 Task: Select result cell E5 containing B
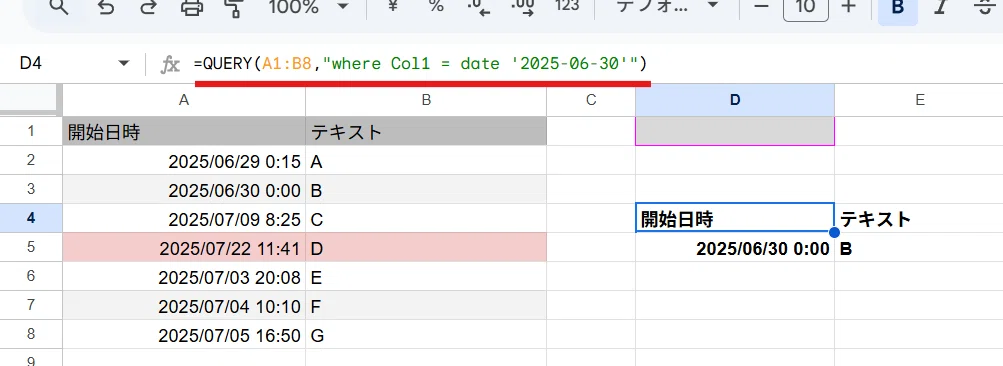click(919, 247)
